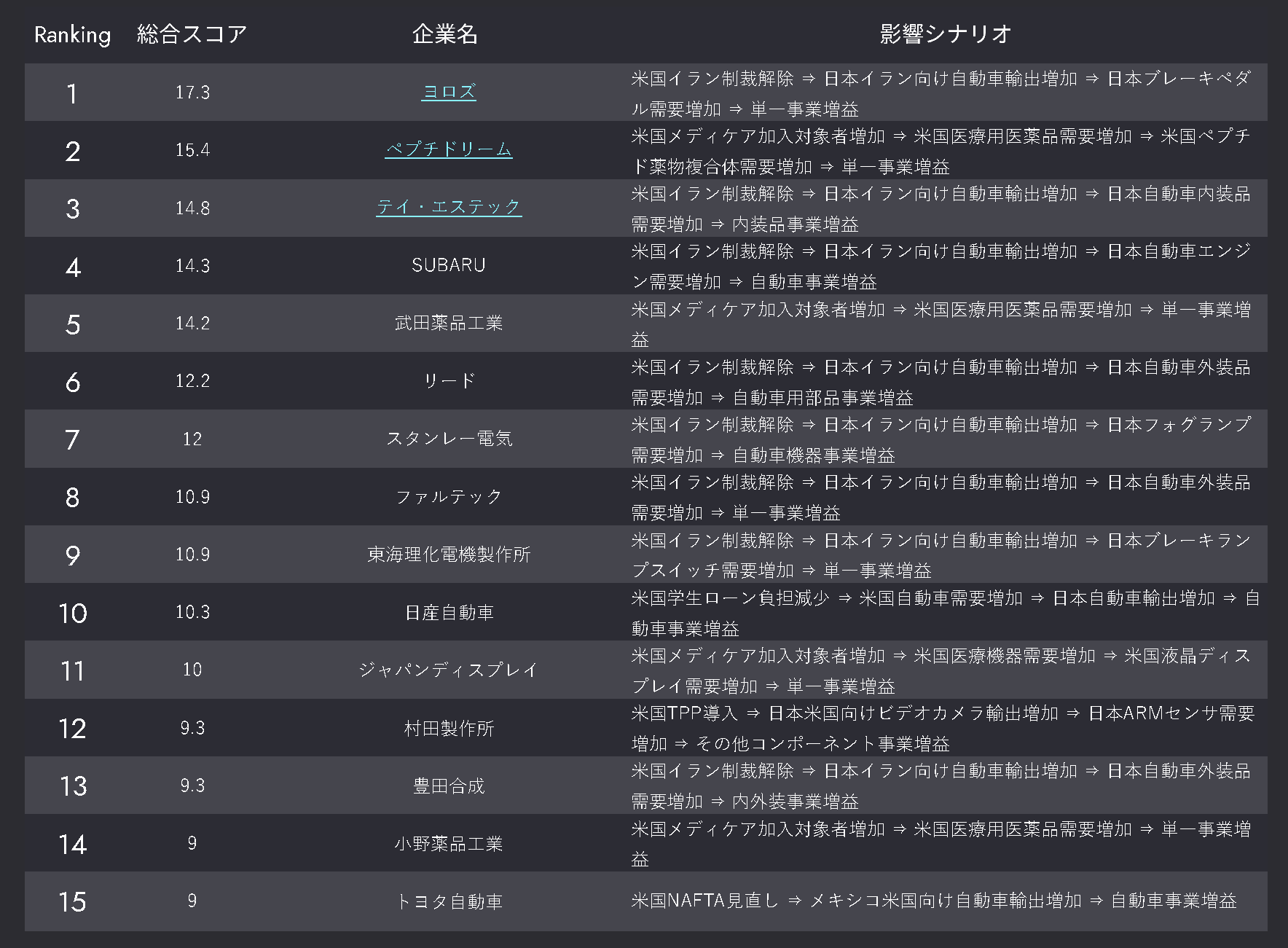Click リード's scenario ending 自動車用部品事業増益
The height and width of the screenshot is (948, 1288).
(941, 382)
